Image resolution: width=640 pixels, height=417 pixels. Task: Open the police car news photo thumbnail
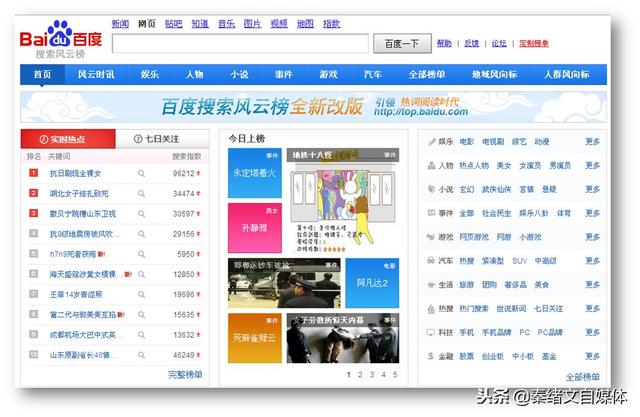pos(284,283)
